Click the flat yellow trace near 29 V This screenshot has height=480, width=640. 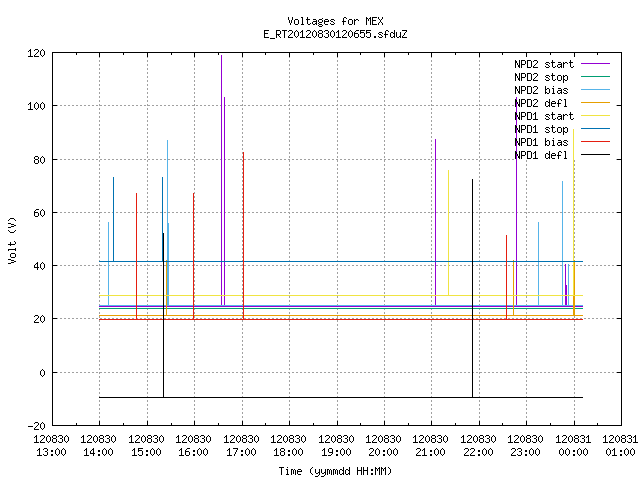click(341, 295)
